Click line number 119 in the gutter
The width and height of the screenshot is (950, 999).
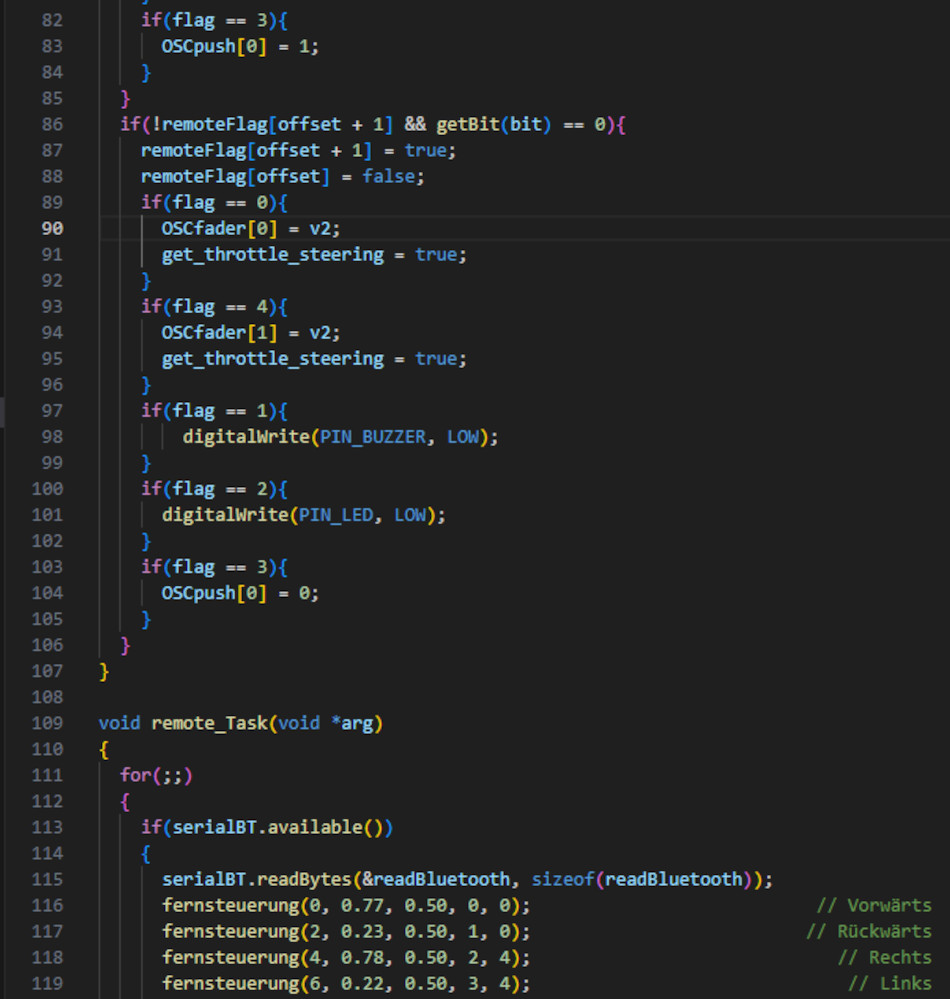(47, 983)
